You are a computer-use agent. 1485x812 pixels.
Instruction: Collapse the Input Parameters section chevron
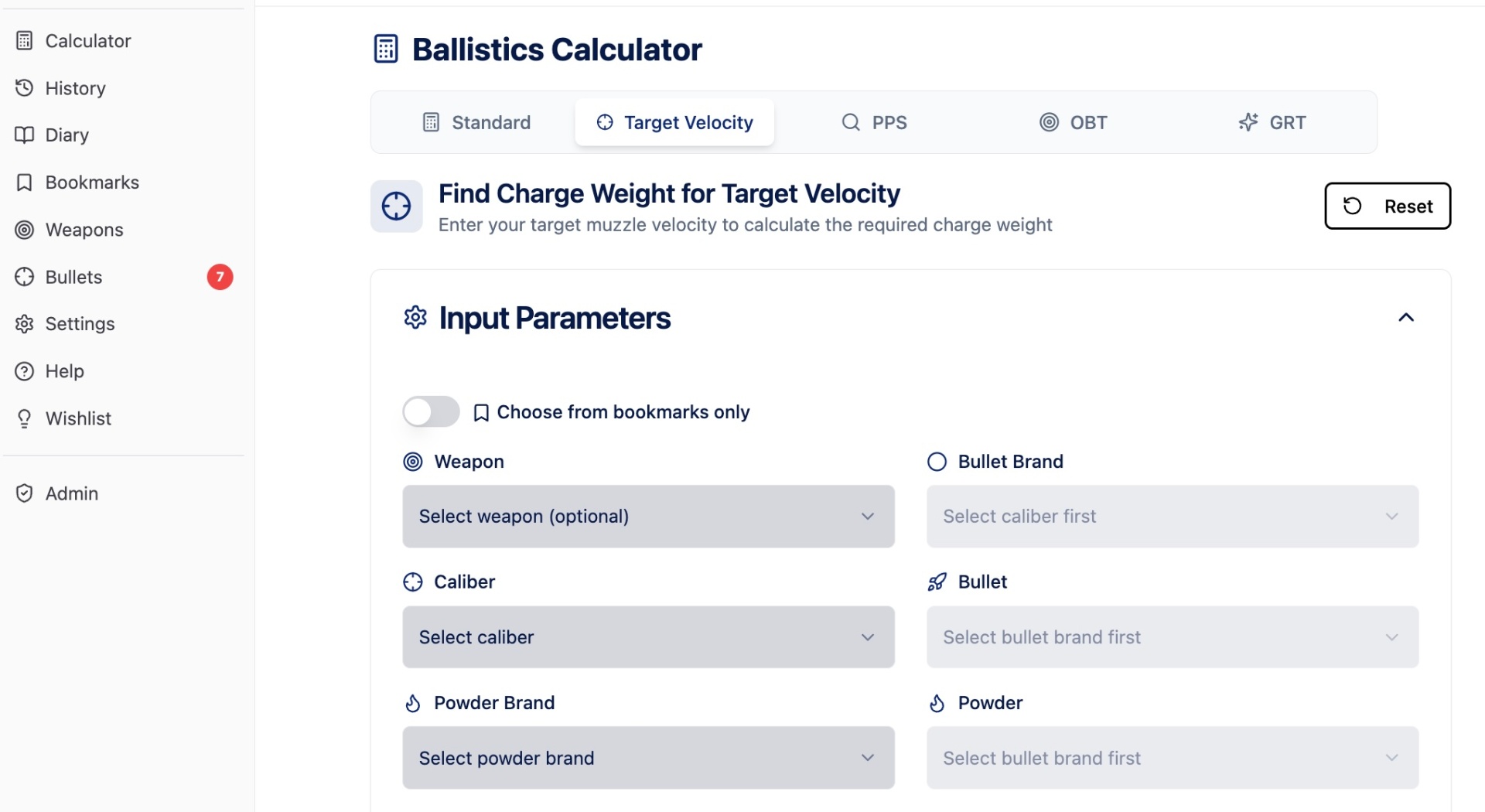coord(1406,318)
